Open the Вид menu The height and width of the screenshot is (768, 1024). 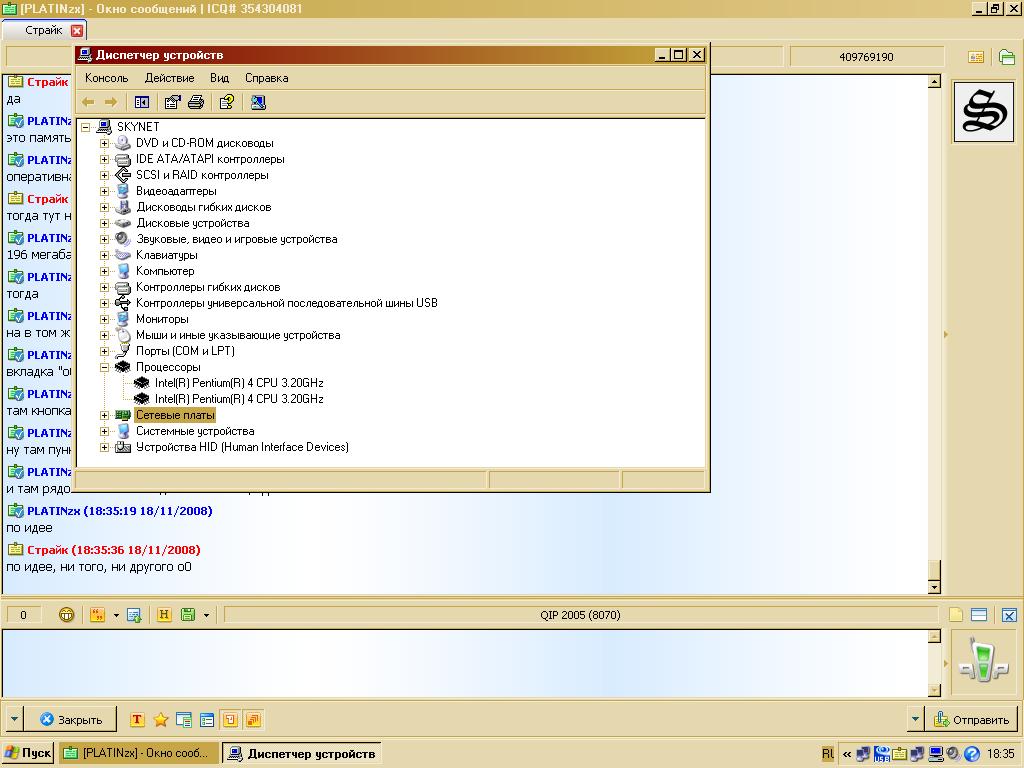(x=219, y=78)
